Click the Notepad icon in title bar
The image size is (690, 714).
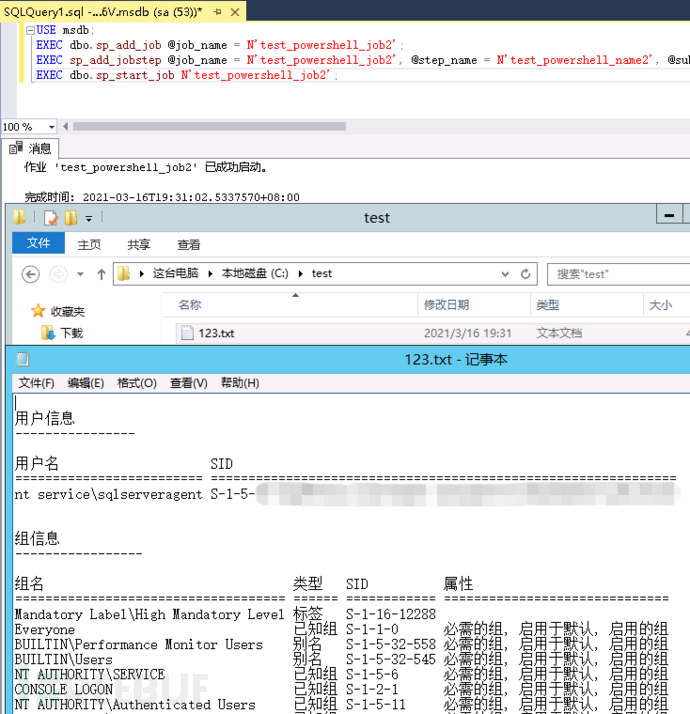click(x=23, y=359)
